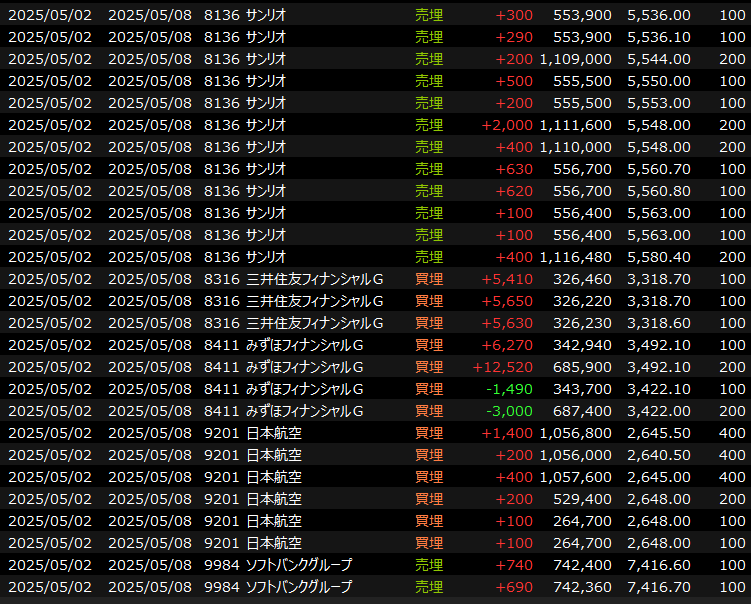
Task: Click the 529,400 amount cell
Action: coord(582,499)
